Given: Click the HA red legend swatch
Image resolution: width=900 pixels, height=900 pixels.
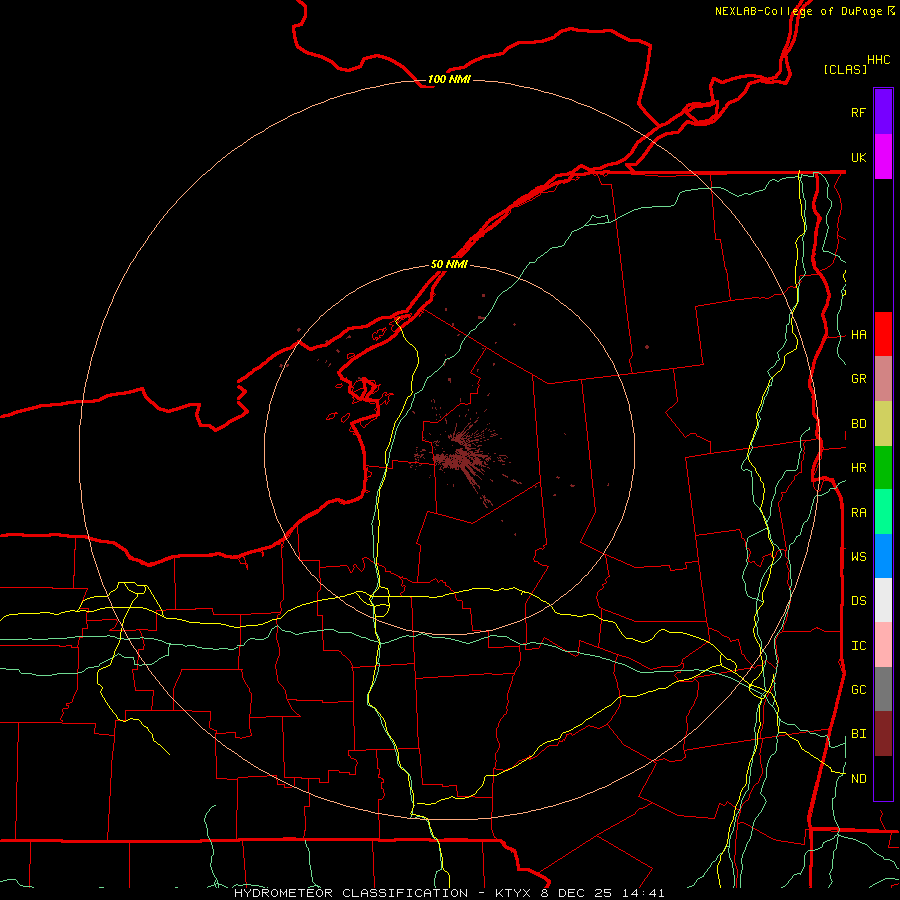Looking at the screenshot, I should 883,334.
